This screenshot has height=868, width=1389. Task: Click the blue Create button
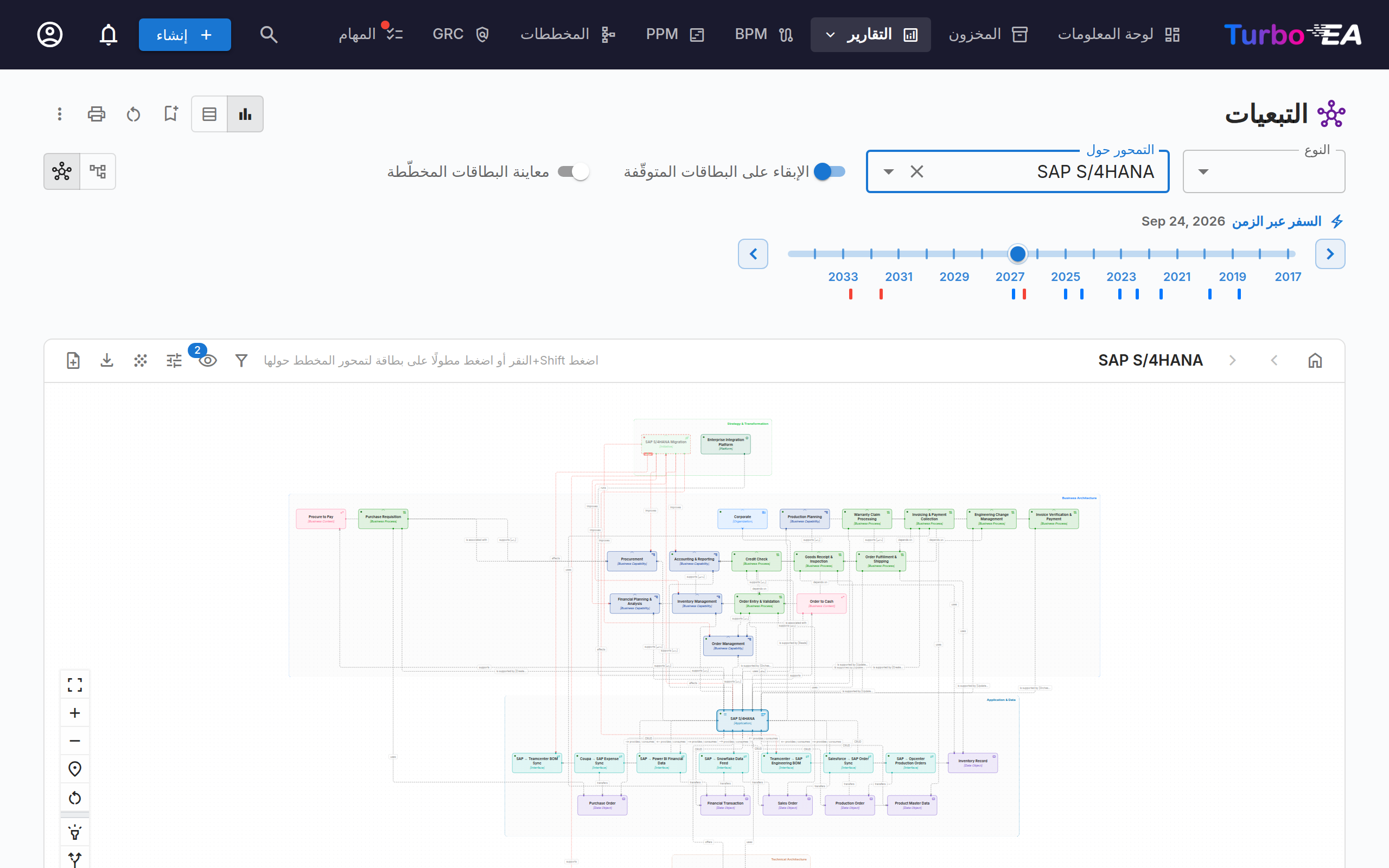[185, 34]
